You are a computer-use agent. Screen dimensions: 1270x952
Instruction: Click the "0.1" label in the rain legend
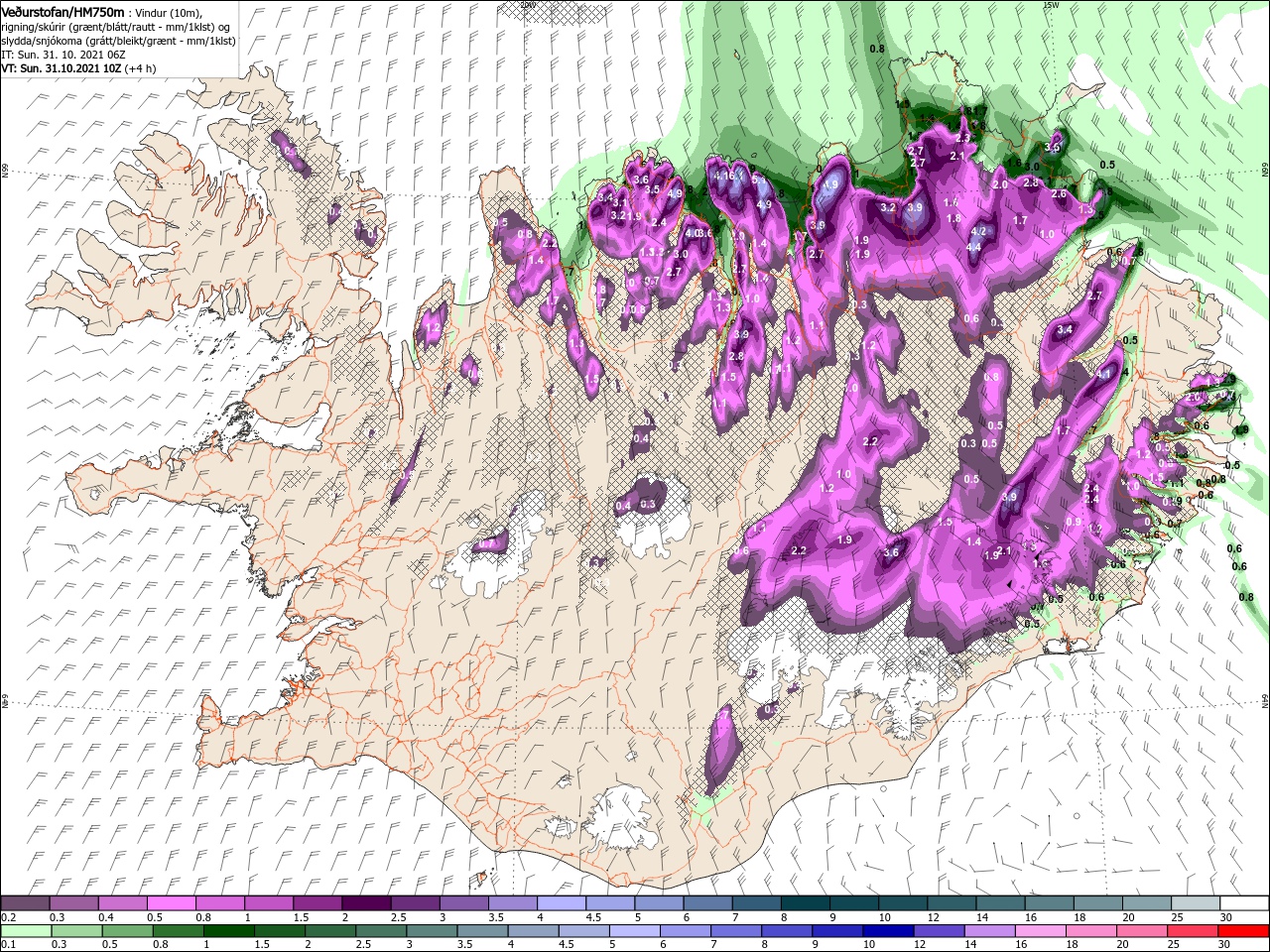coord(8,945)
